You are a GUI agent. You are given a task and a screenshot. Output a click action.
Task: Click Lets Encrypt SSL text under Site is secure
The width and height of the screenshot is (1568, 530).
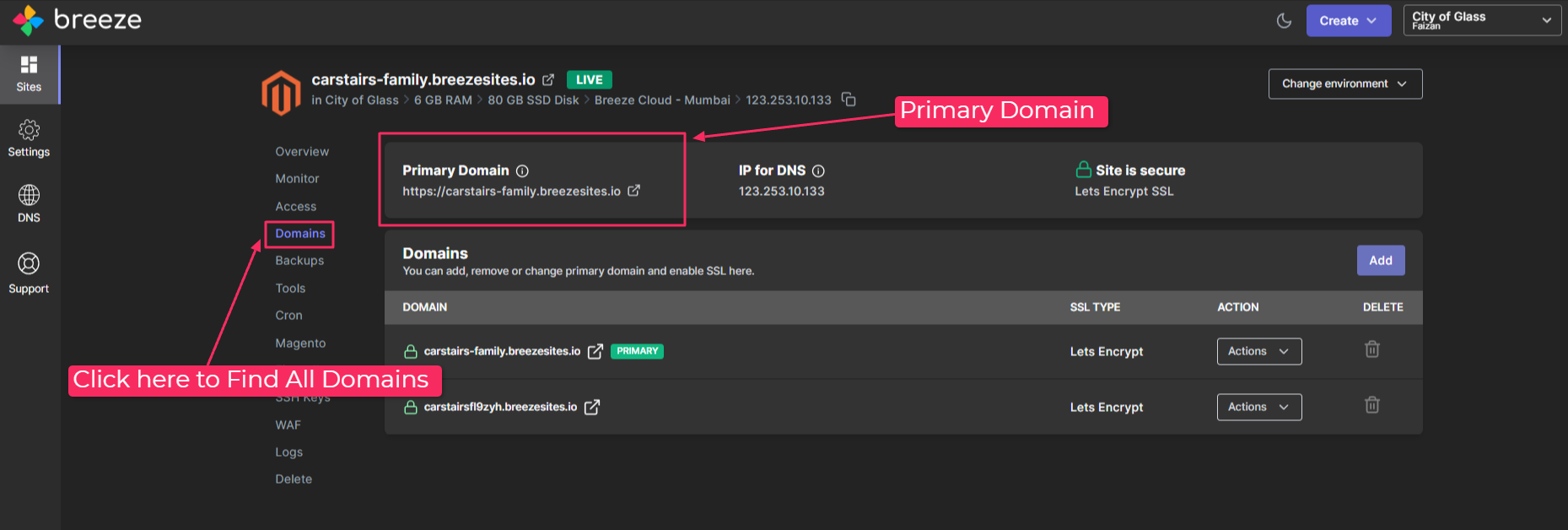point(1123,192)
